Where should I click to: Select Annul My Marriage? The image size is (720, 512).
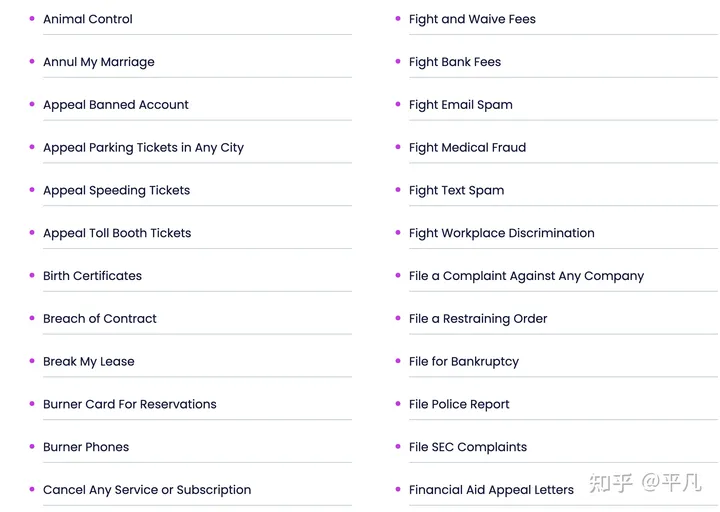[x=99, y=62]
